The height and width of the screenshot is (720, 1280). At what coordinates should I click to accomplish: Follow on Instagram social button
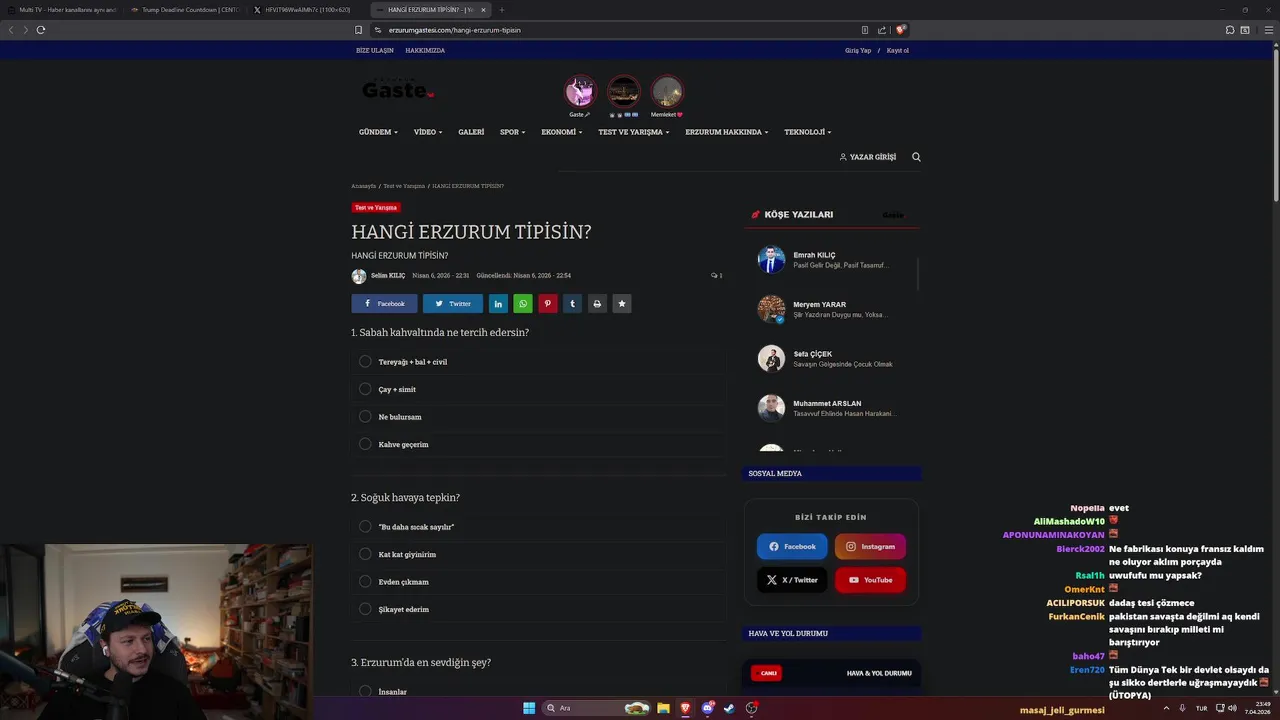(870, 547)
